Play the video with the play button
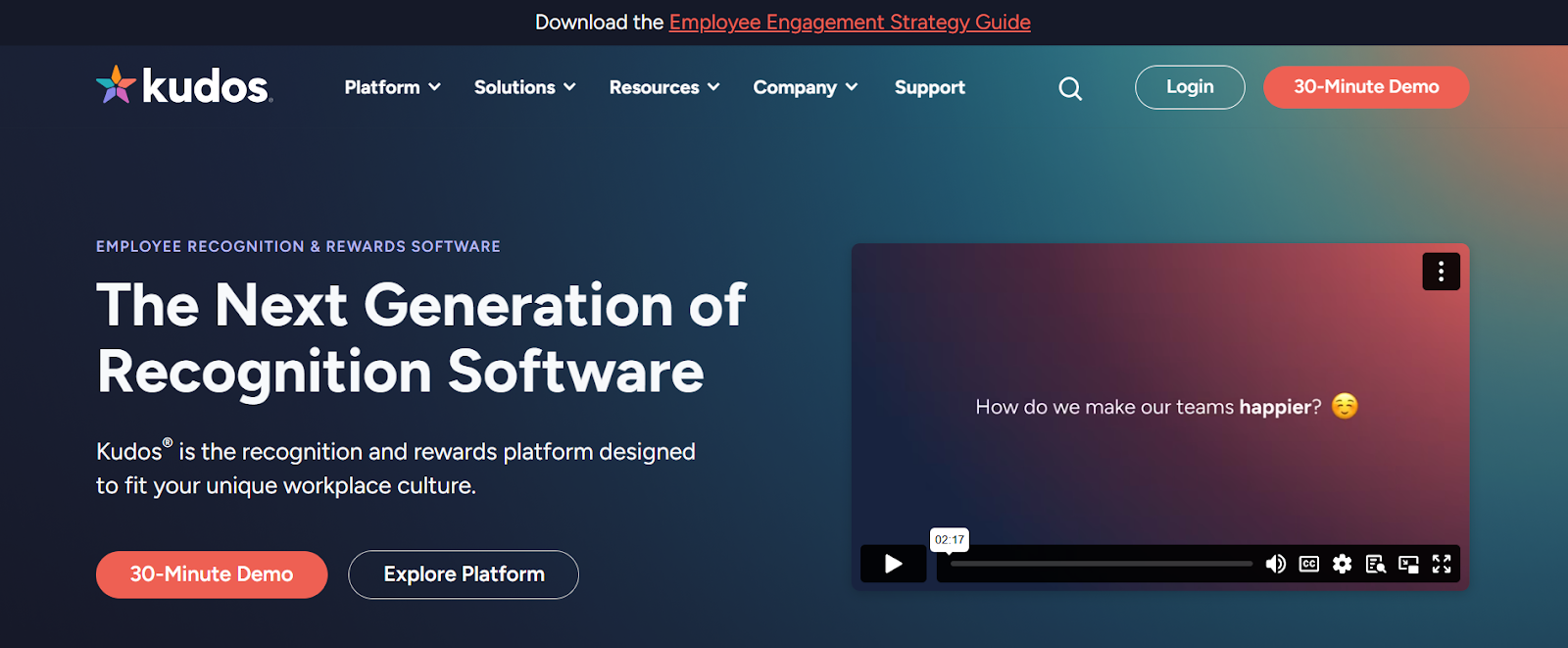Screen dimensions: 1568x648 click(x=893, y=564)
